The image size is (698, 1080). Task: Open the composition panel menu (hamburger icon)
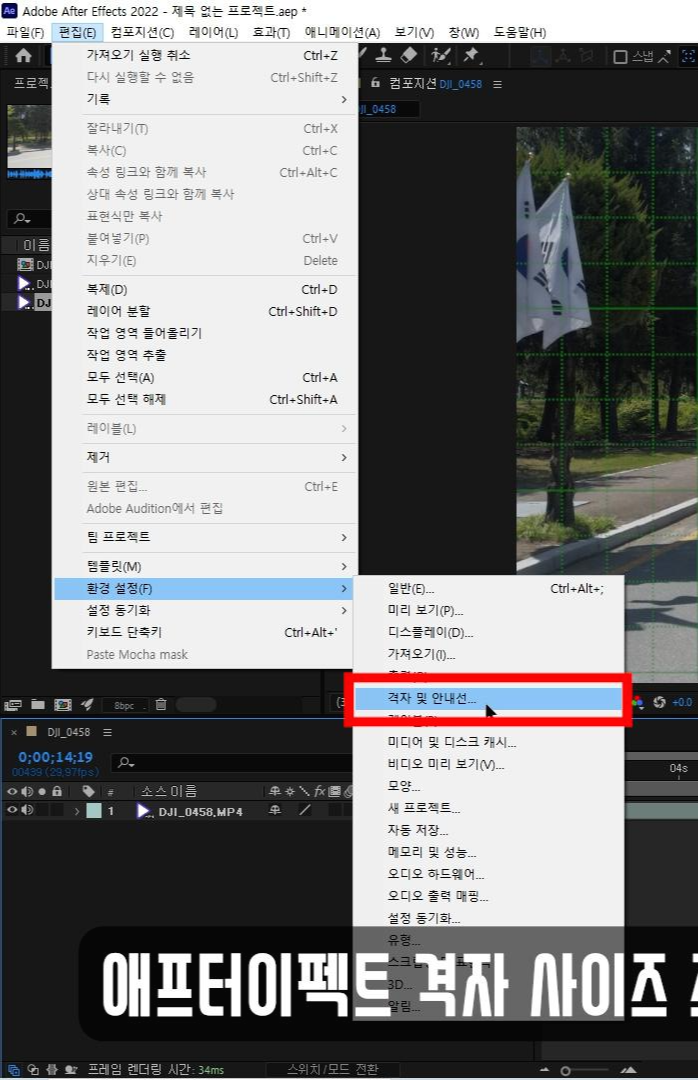tap(497, 84)
